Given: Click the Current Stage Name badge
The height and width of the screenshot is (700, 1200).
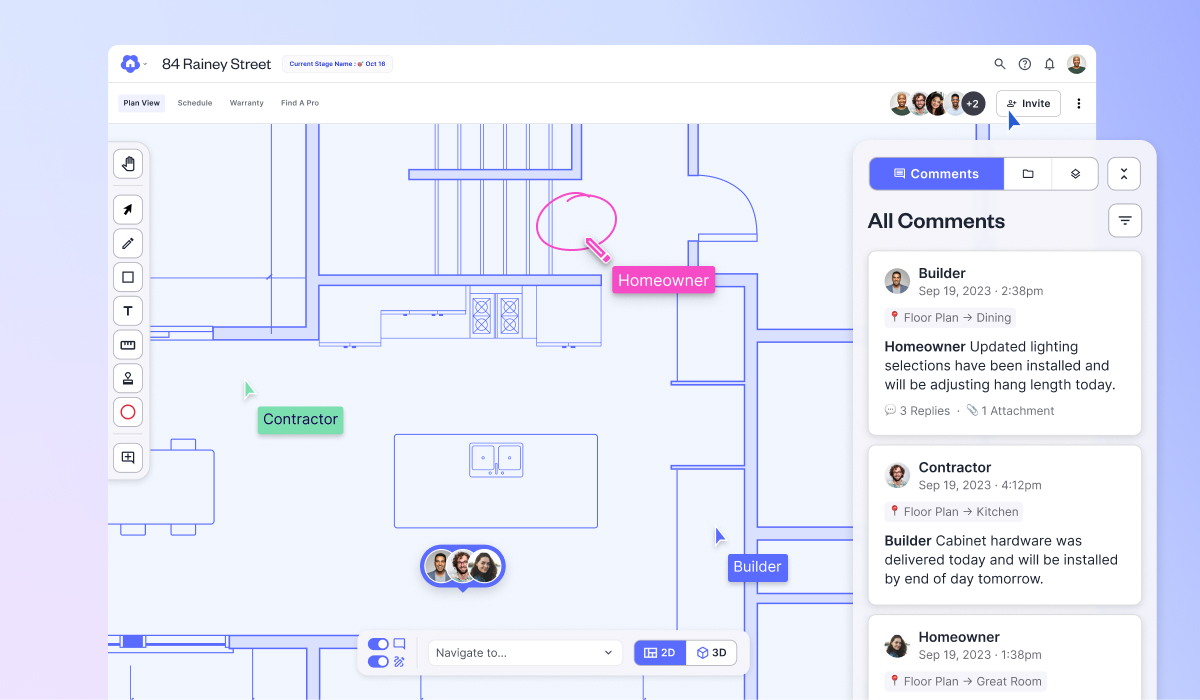Looking at the screenshot, I should pos(337,64).
